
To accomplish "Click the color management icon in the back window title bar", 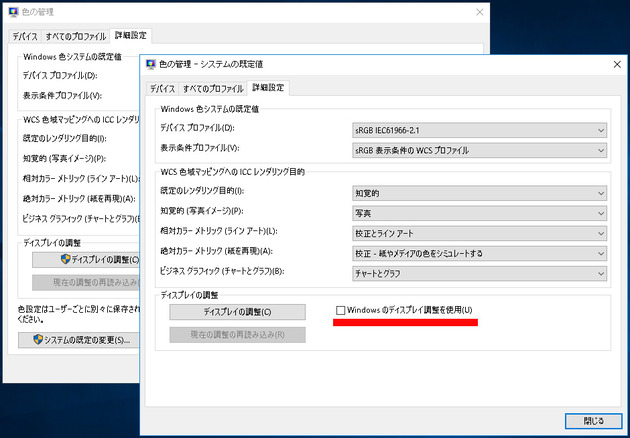I will [13, 12].
